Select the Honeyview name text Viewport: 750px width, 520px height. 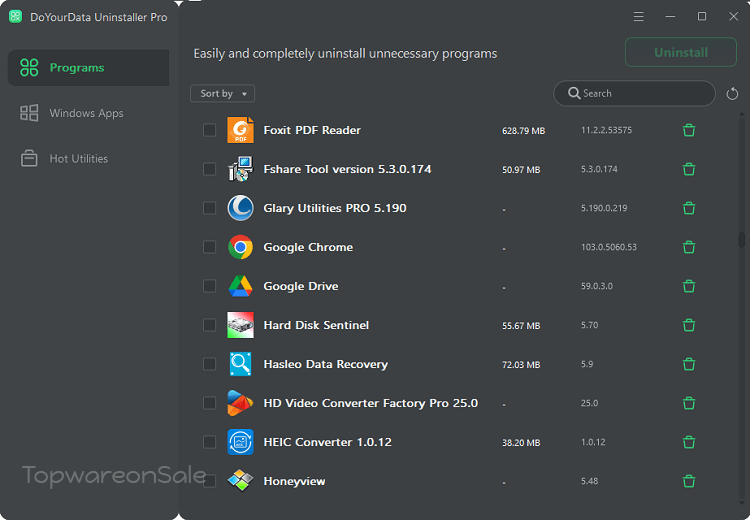coord(294,481)
